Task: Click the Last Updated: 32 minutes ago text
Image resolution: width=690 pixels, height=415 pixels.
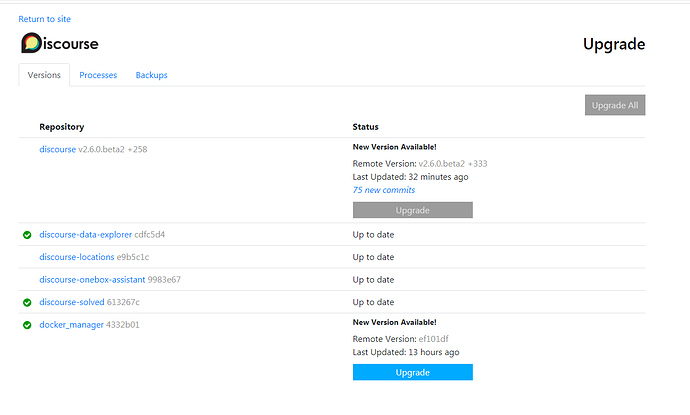Action: (410, 177)
